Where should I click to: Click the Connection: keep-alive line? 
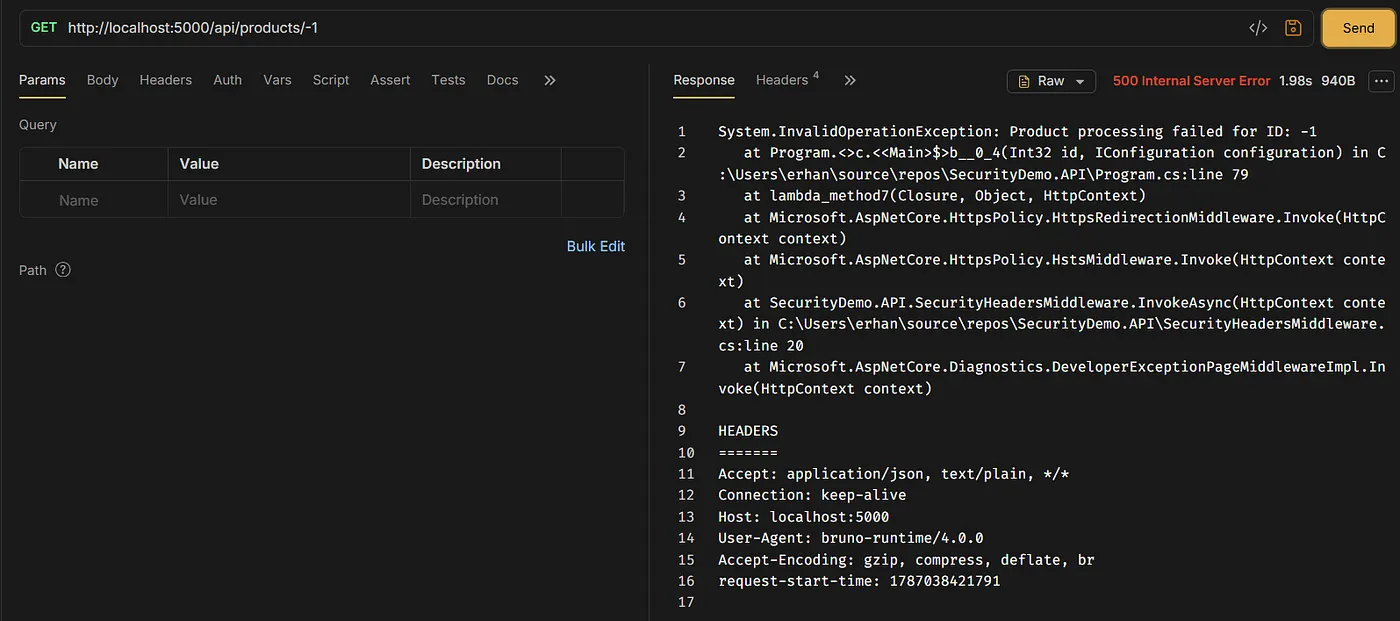click(x=812, y=495)
